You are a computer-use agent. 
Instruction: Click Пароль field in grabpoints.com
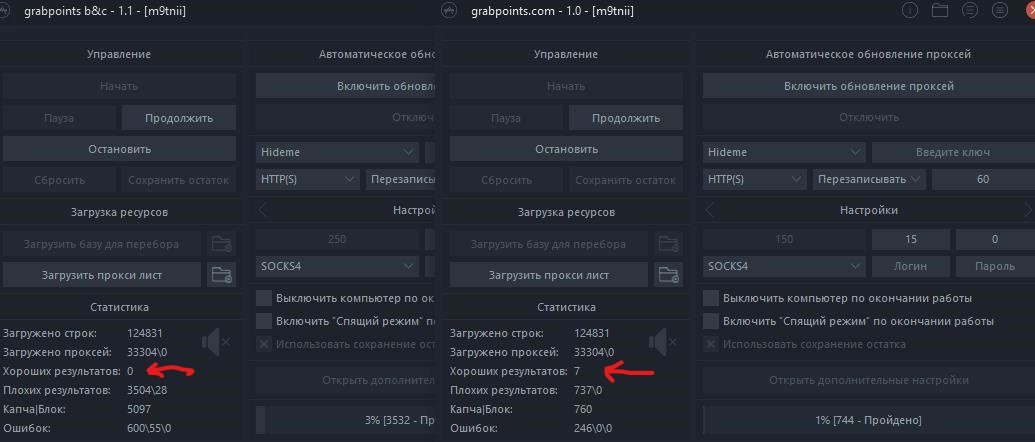(x=995, y=267)
